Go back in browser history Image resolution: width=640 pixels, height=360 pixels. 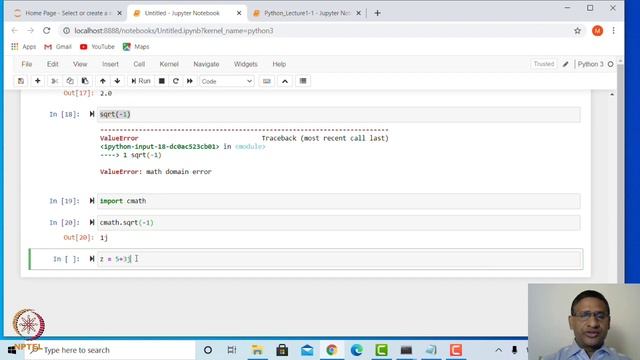15,31
